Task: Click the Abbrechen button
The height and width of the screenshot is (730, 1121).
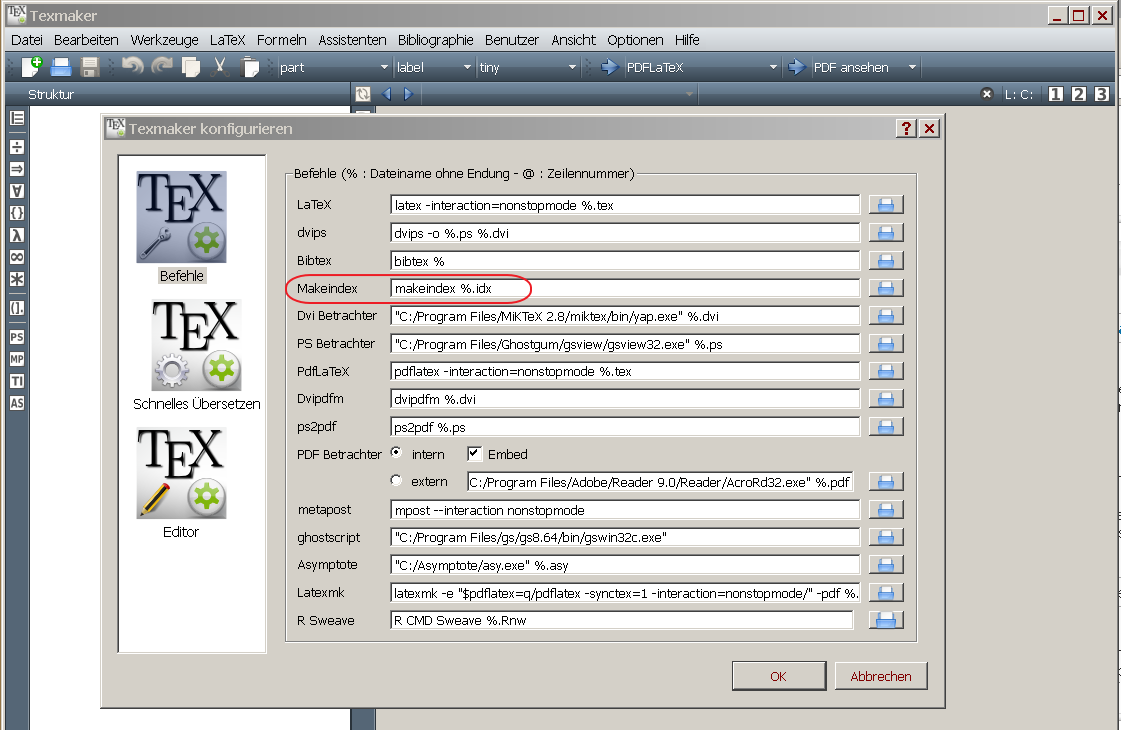Action: click(x=881, y=676)
